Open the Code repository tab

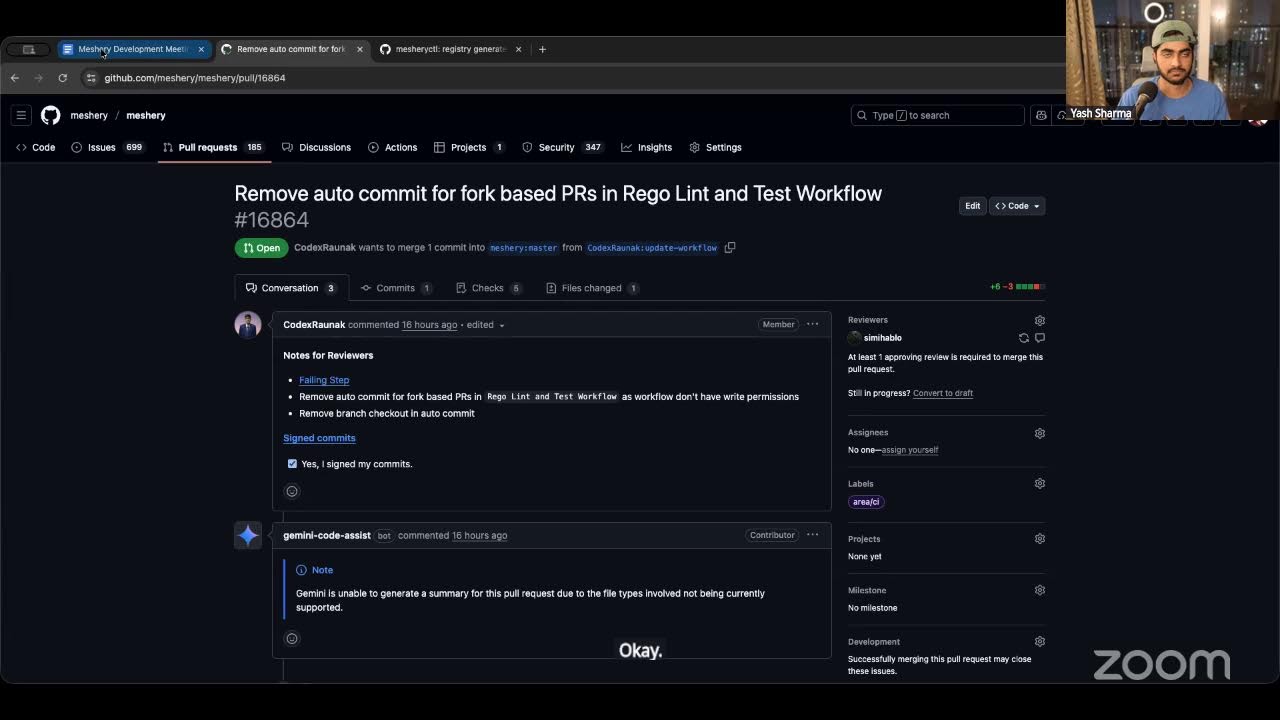click(x=36, y=147)
